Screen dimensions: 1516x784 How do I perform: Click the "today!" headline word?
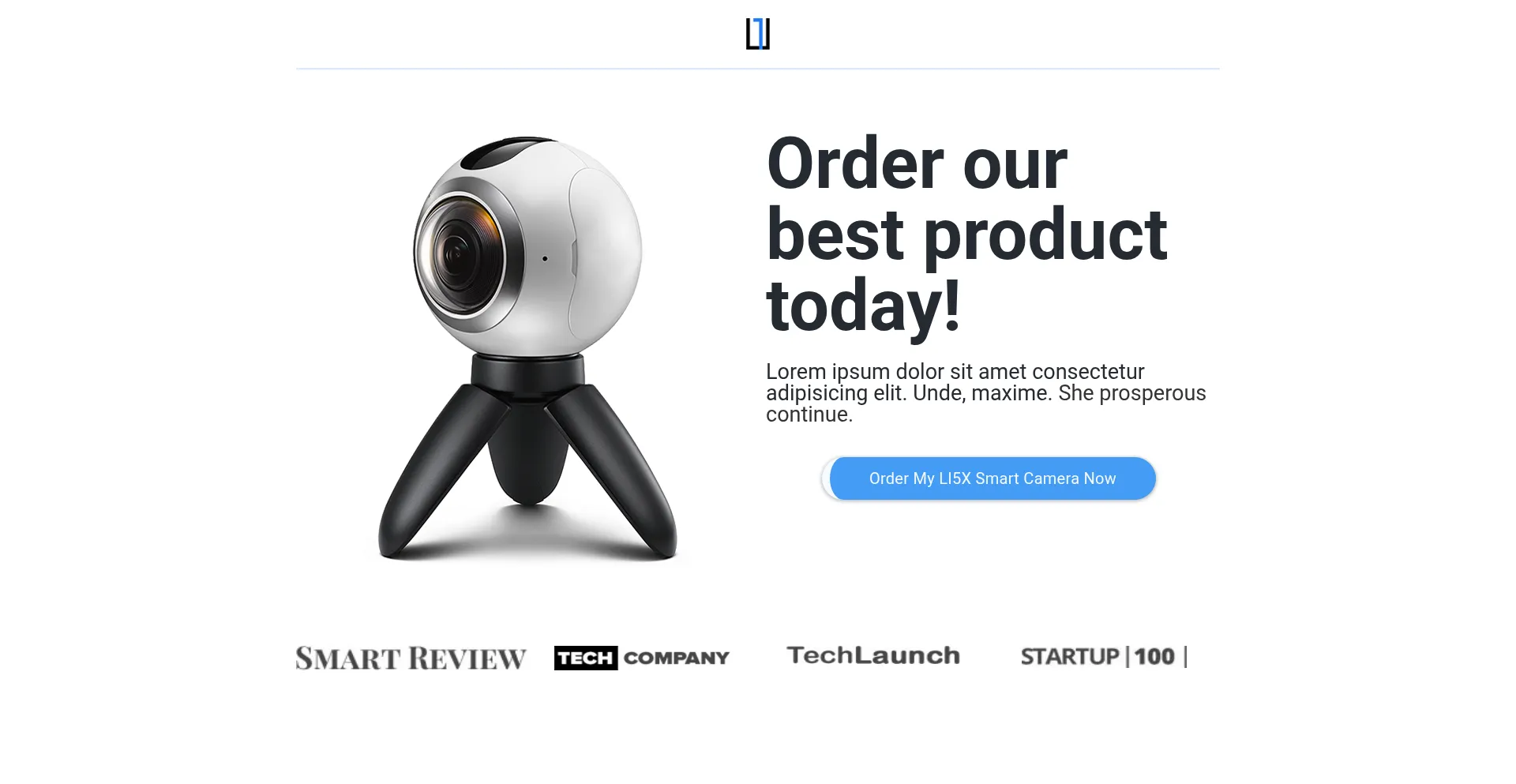863,306
